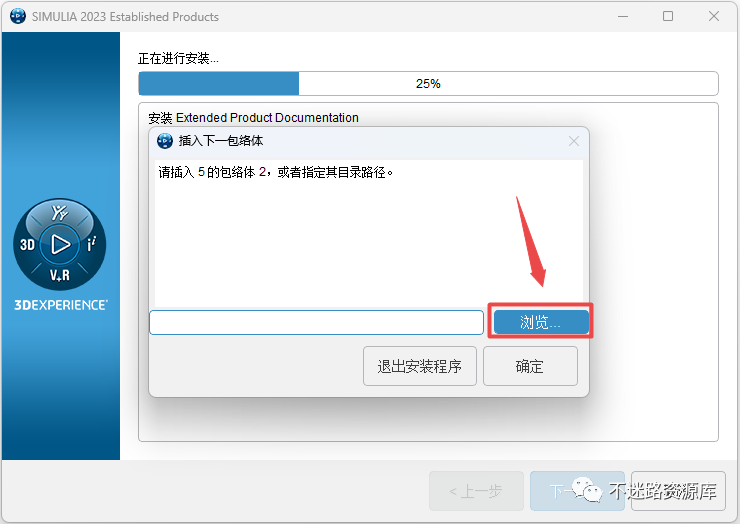Click the WeChat logo in the watermark
740x524 pixels.
click(587, 489)
